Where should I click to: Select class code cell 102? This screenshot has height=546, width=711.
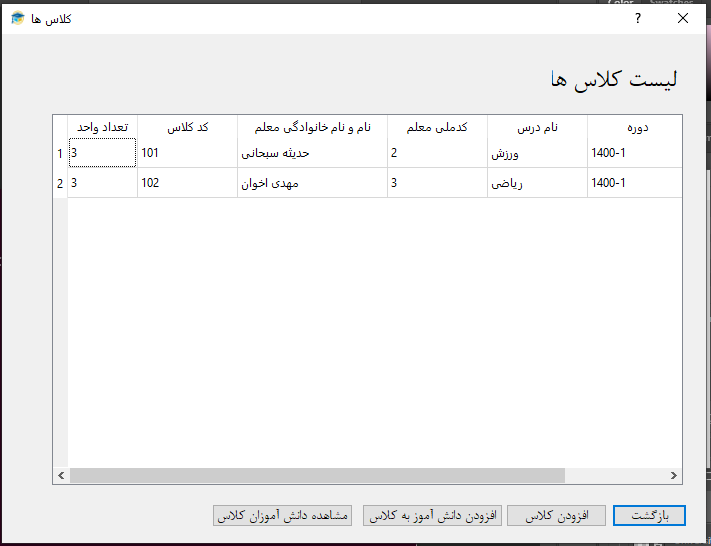187,183
